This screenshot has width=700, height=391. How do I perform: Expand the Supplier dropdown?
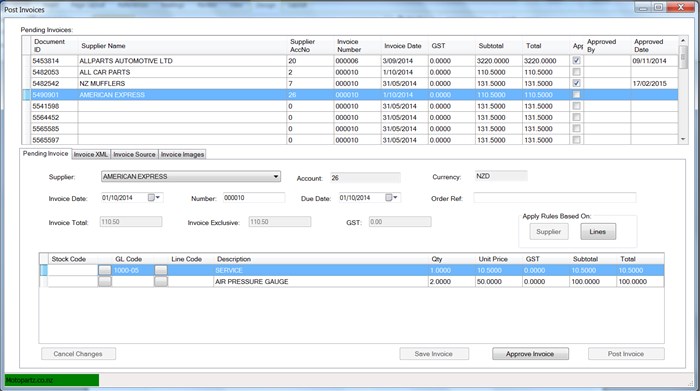point(276,177)
